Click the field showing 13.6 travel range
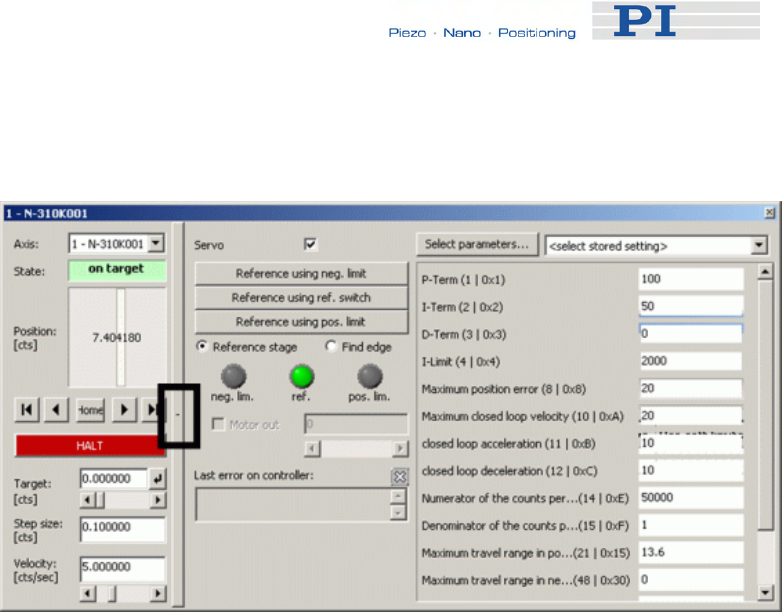Viewport: 782px width, 612px height. click(x=691, y=553)
